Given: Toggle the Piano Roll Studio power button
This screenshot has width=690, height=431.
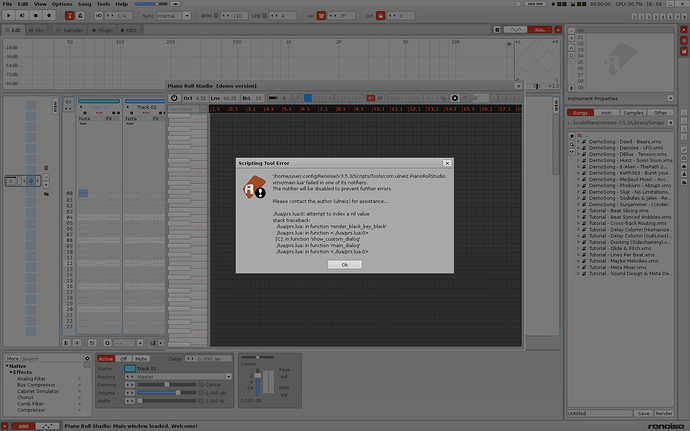Looking at the screenshot, I should pos(174,97).
